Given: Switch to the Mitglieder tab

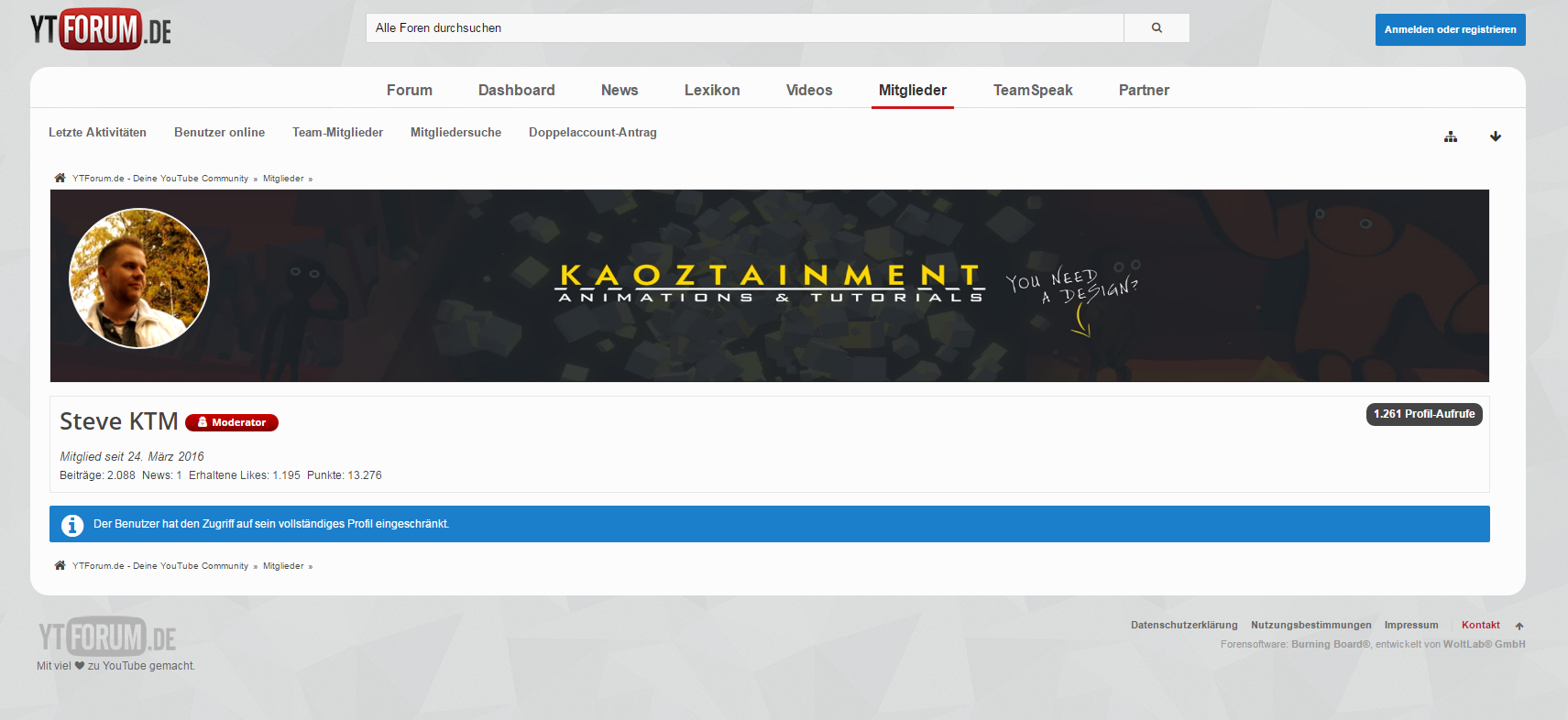Looking at the screenshot, I should pos(912,90).
